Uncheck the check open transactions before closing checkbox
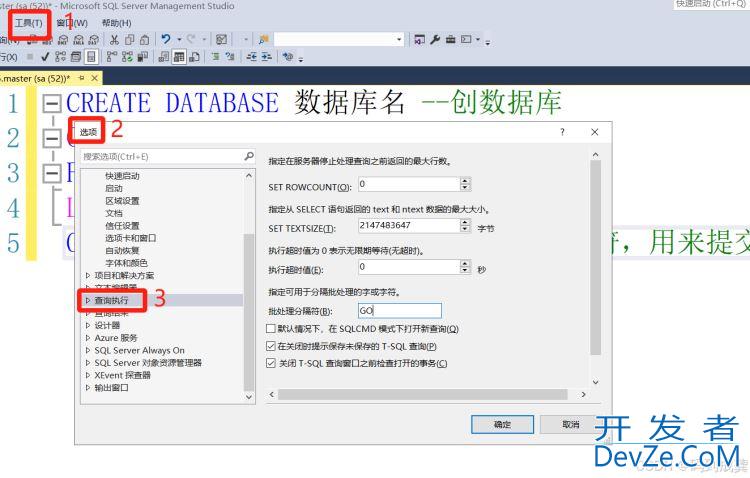Image resolution: width=750 pixels, height=478 pixels. click(x=270, y=363)
